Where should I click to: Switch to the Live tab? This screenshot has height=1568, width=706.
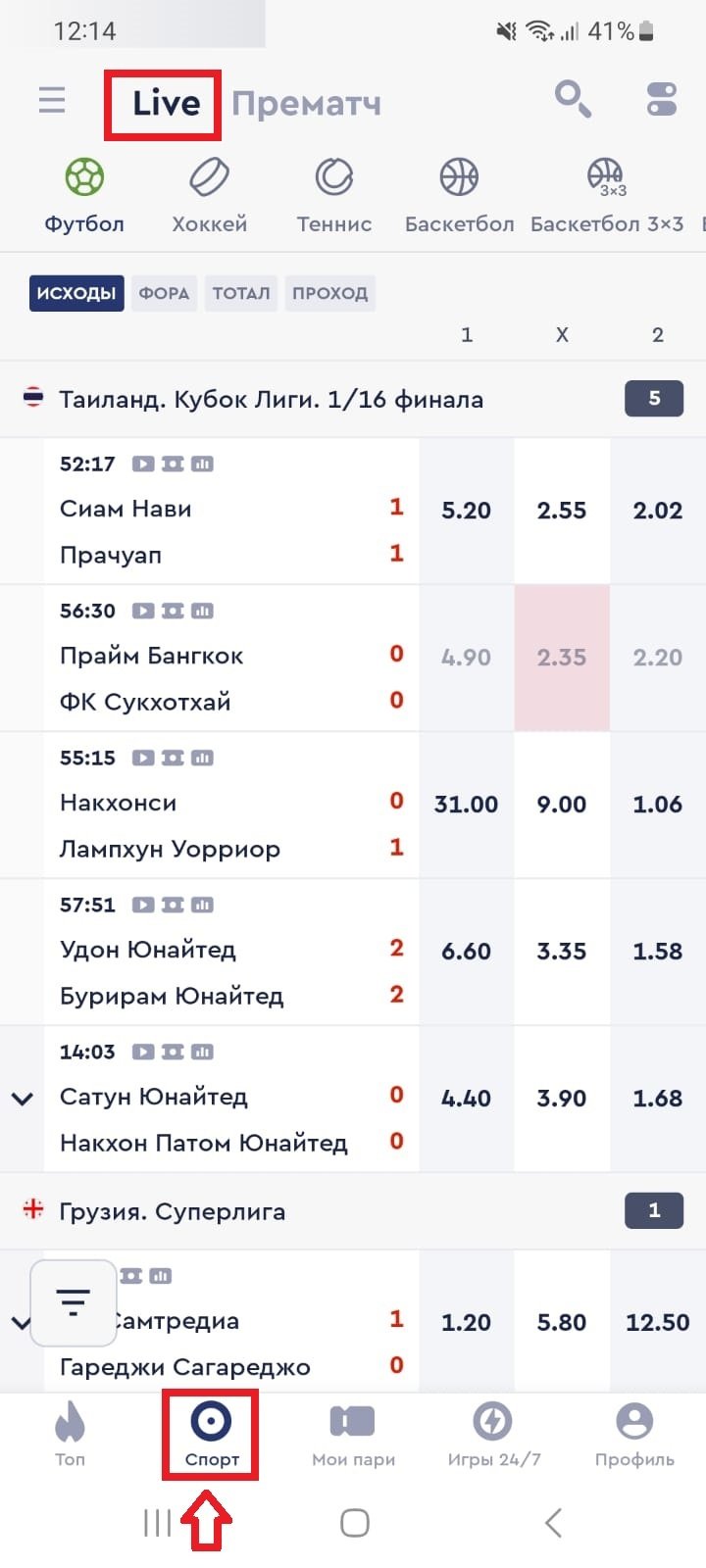[166, 103]
